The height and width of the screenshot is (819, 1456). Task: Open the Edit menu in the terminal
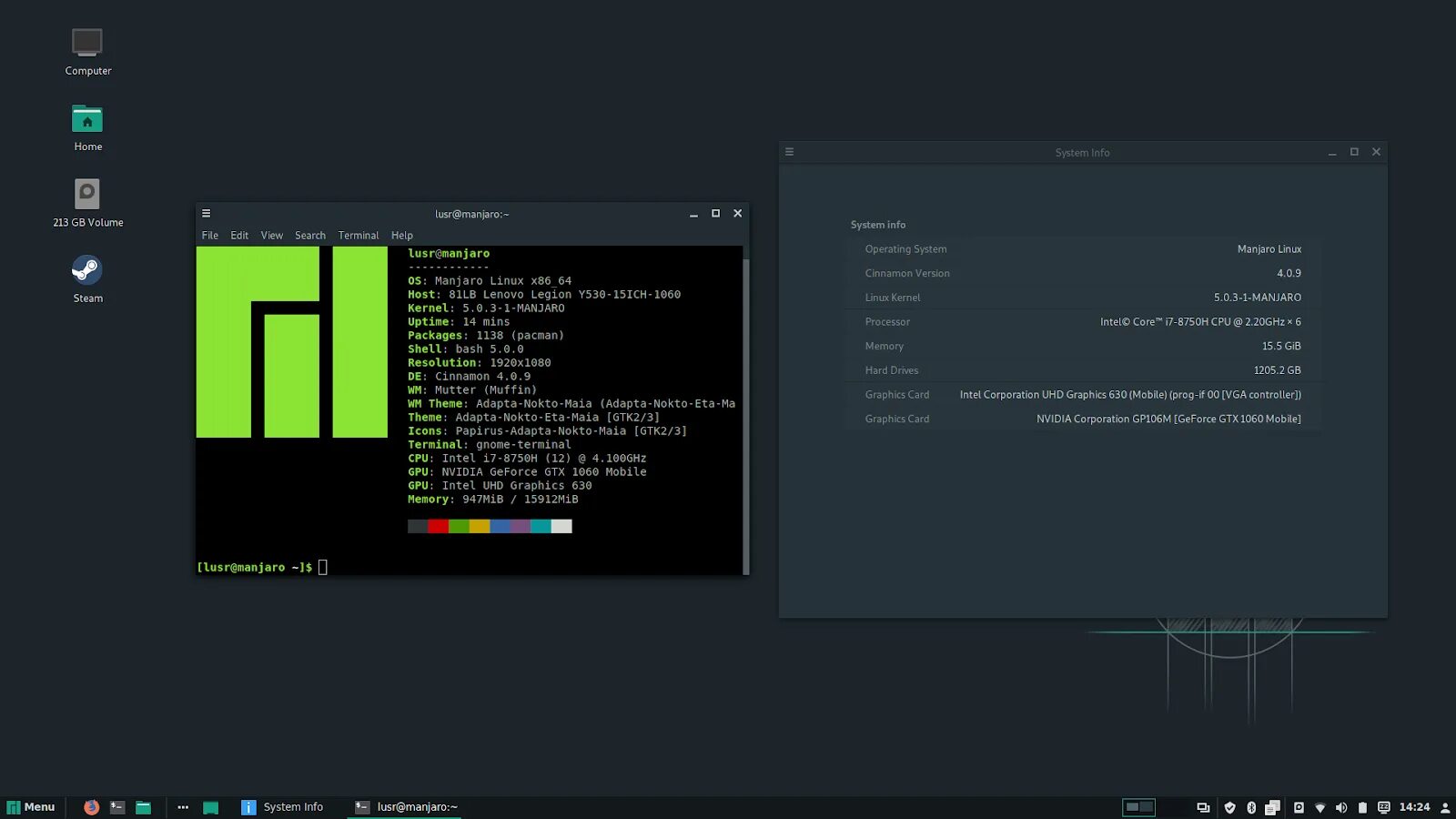[239, 236]
